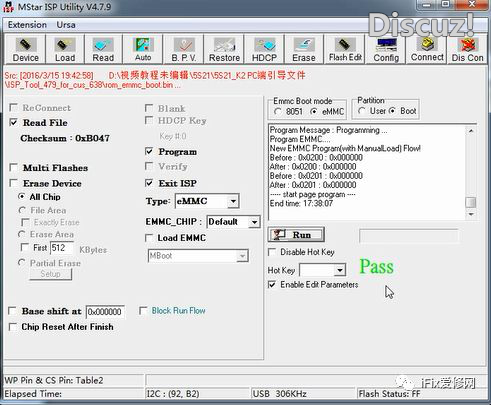Select the Boot partition radio
This screenshot has width=491, height=405.
(393, 111)
